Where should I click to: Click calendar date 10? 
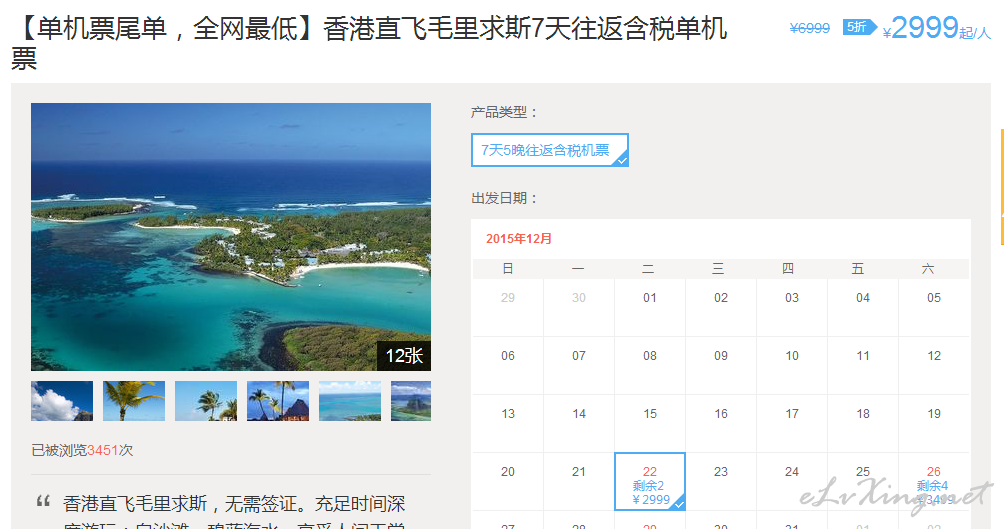792,355
